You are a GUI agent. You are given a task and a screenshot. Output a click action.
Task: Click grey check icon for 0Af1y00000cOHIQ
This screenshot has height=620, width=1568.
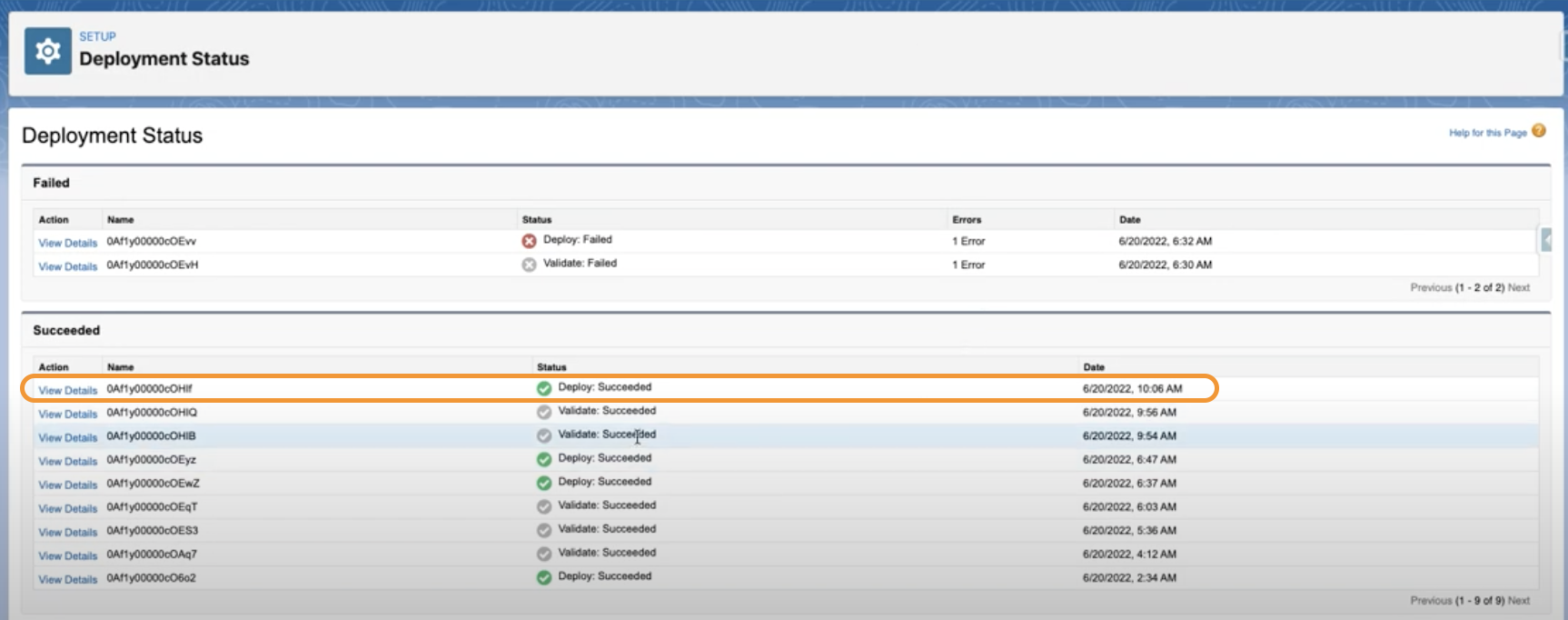[x=544, y=412]
